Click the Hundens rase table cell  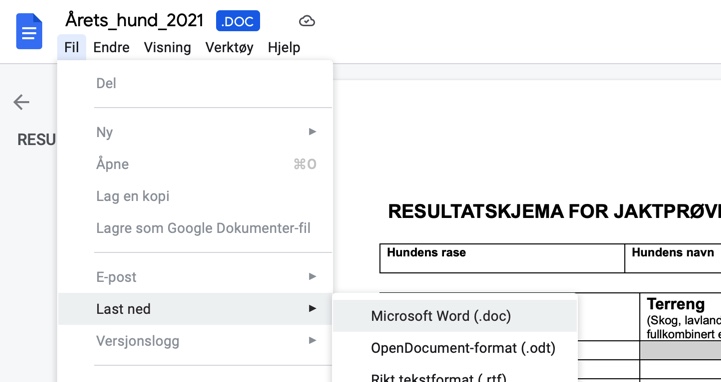502,258
